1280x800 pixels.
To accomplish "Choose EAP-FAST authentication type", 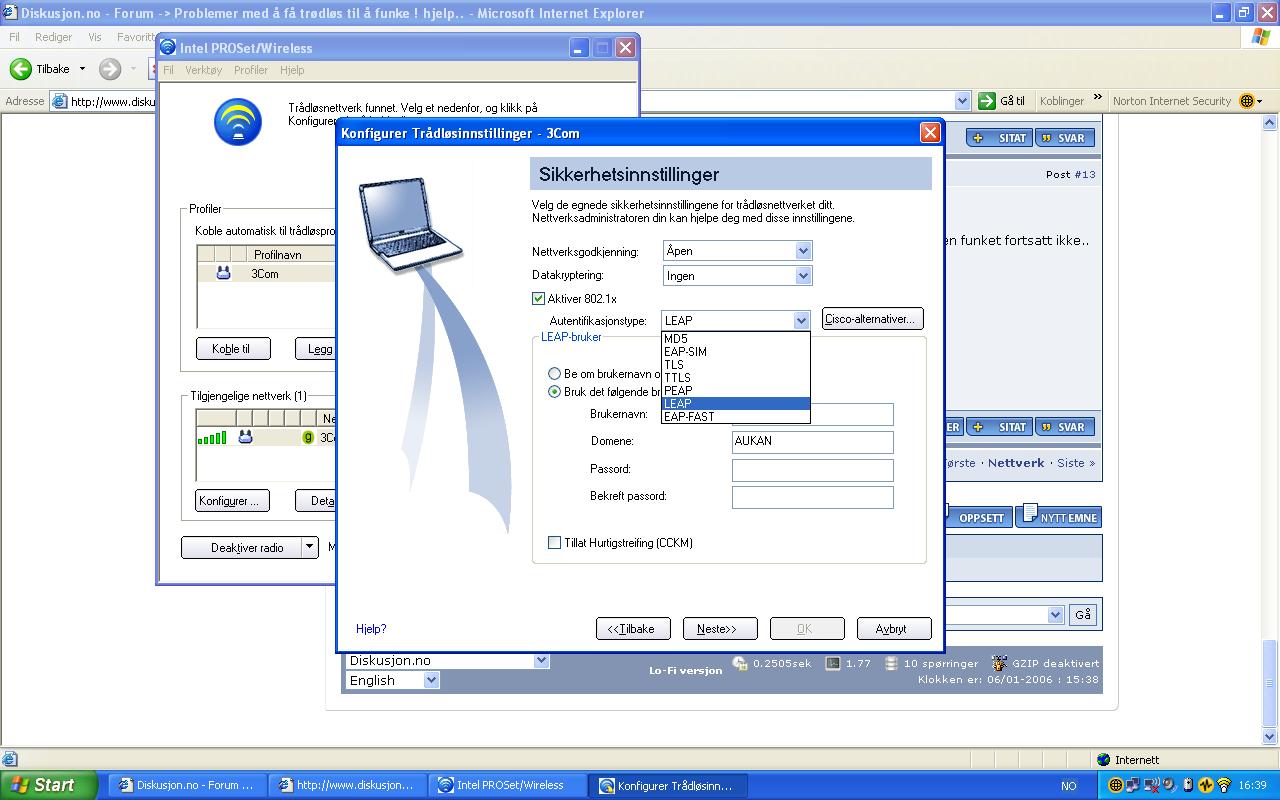I will (x=736, y=417).
